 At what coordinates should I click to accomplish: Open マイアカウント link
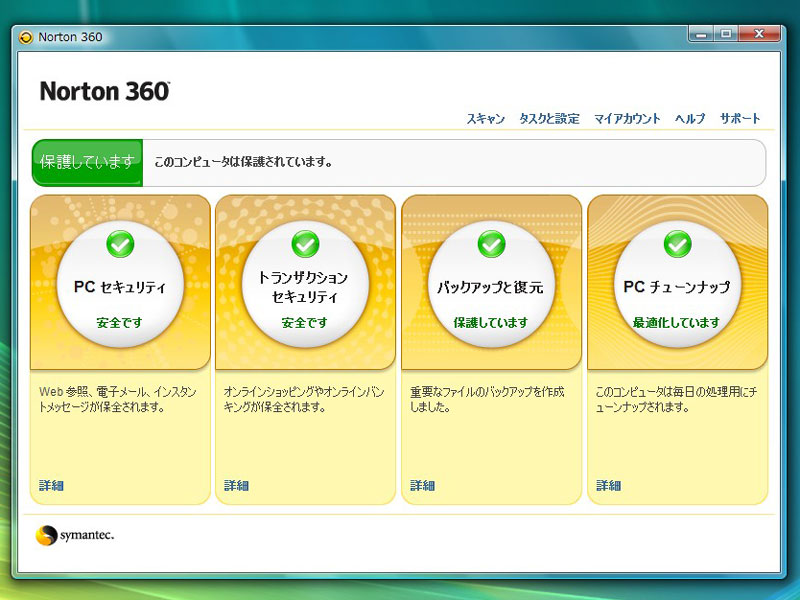click(x=627, y=119)
